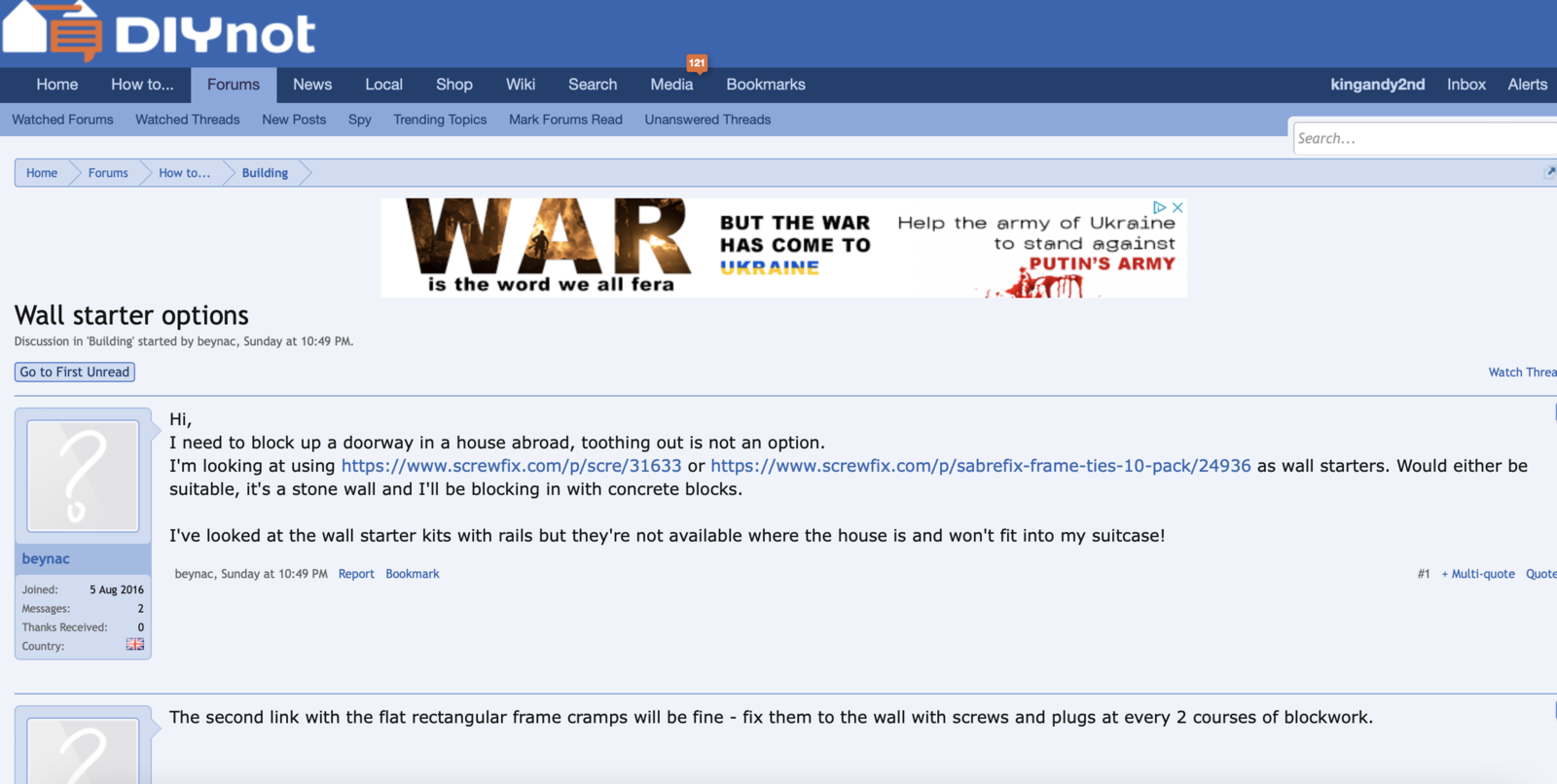The width and height of the screenshot is (1557, 784).
Task: Click Mark Forums Read
Action: click(x=565, y=120)
